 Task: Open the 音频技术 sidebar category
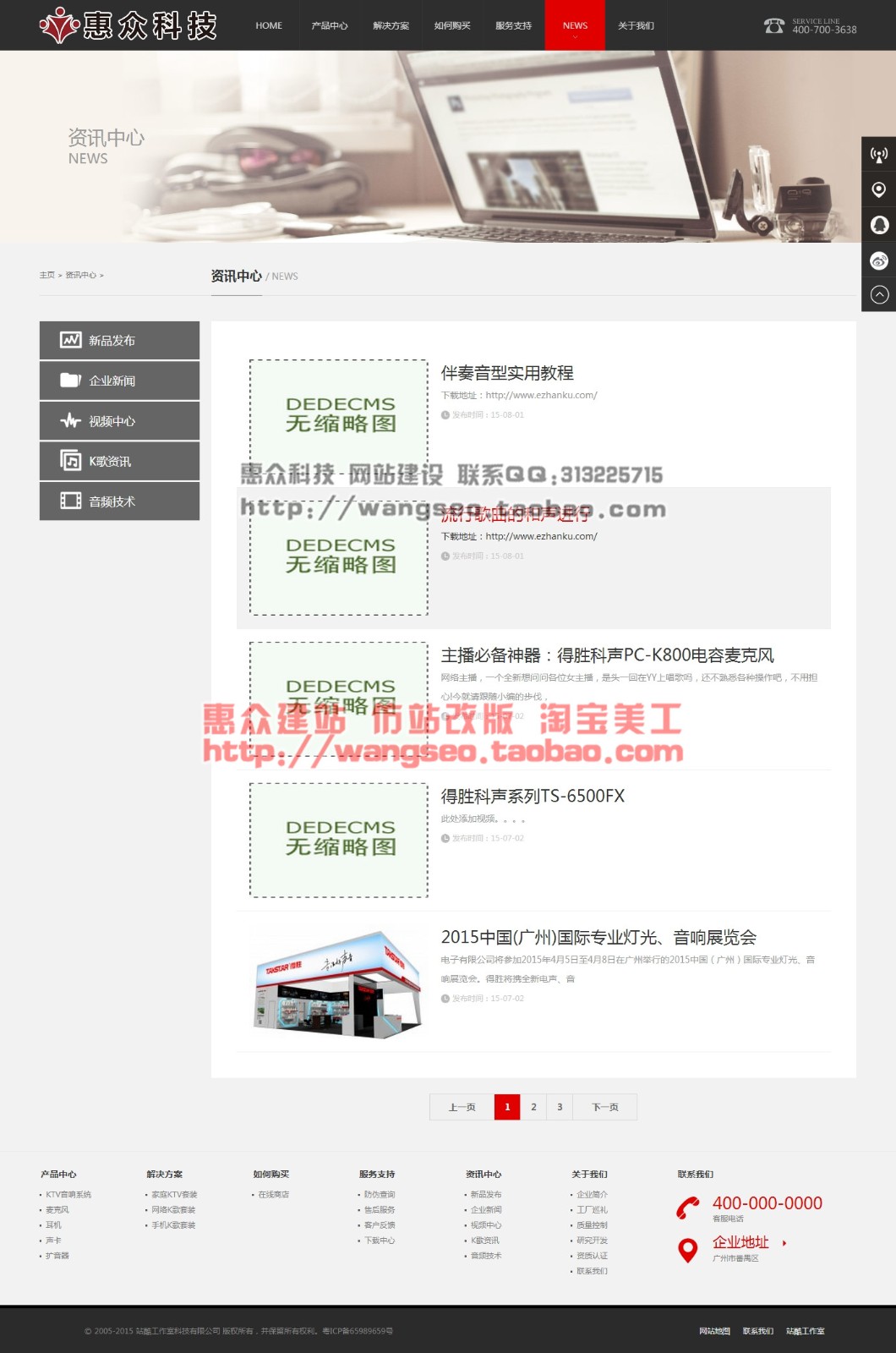point(119,501)
